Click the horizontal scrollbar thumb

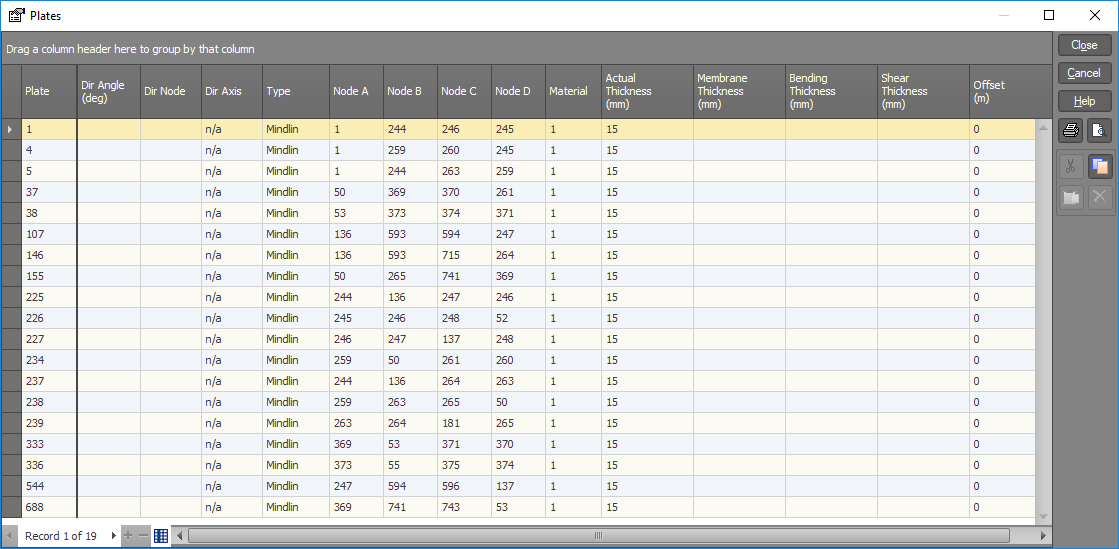[599, 535]
